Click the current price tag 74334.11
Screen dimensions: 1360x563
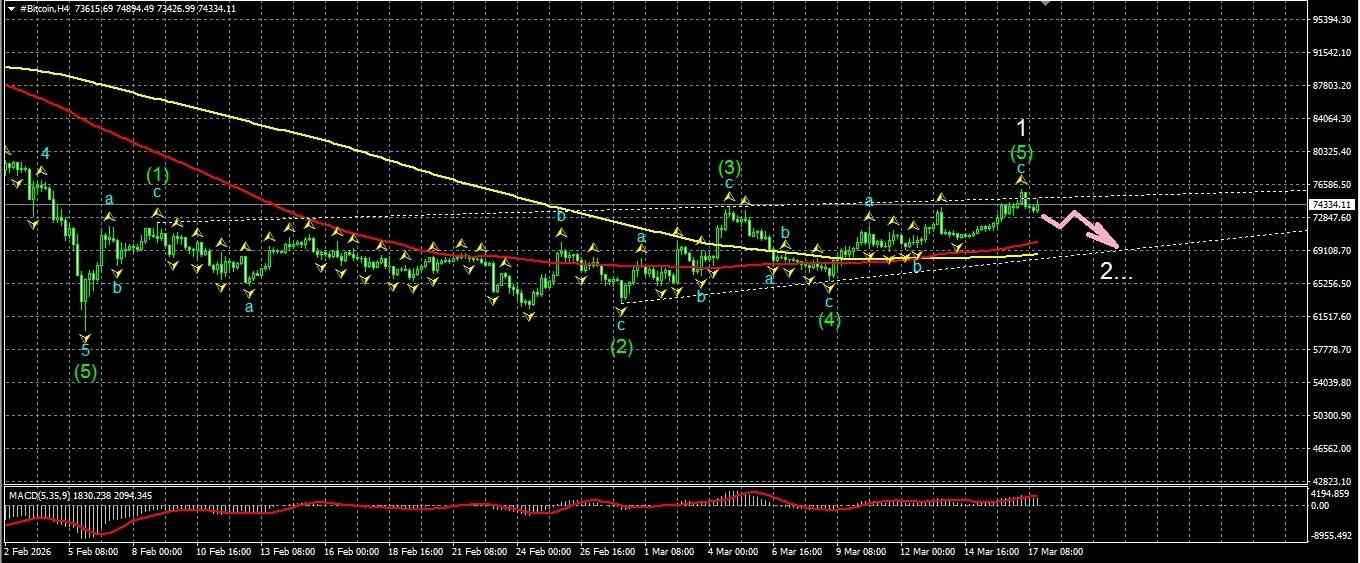1329,204
